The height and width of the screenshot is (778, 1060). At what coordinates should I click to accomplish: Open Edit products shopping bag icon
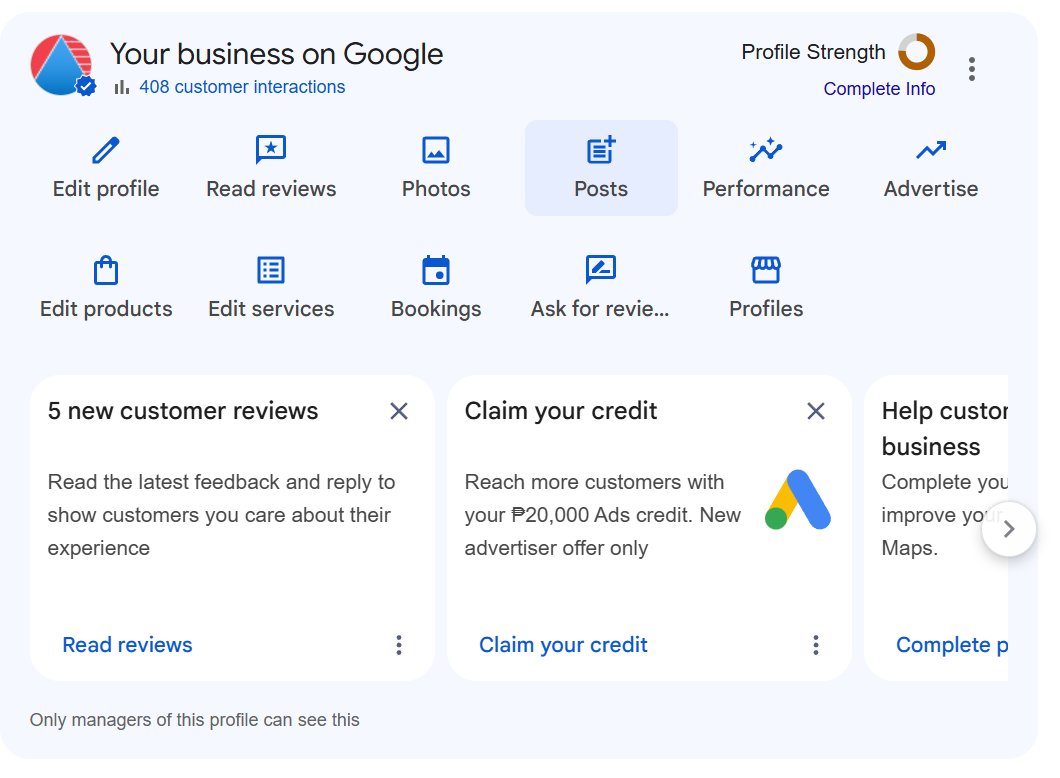point(105,270)
